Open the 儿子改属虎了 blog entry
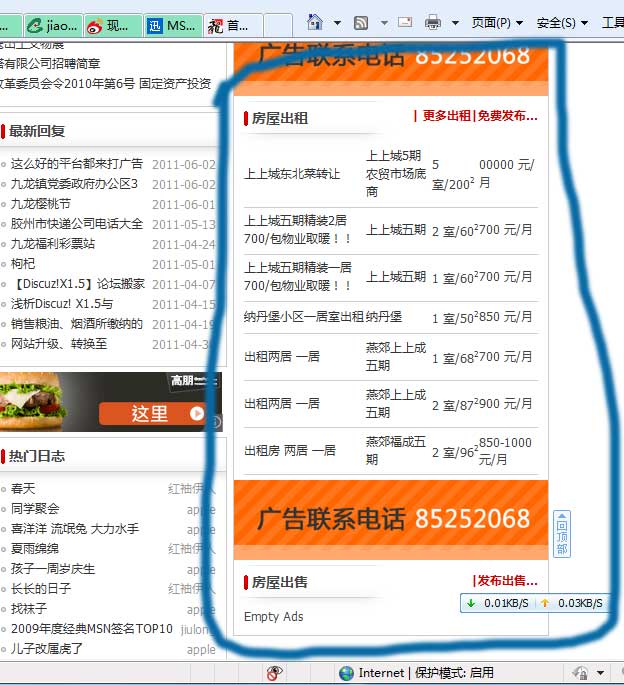This screenshot has width=624, height=685. (47, 649)
